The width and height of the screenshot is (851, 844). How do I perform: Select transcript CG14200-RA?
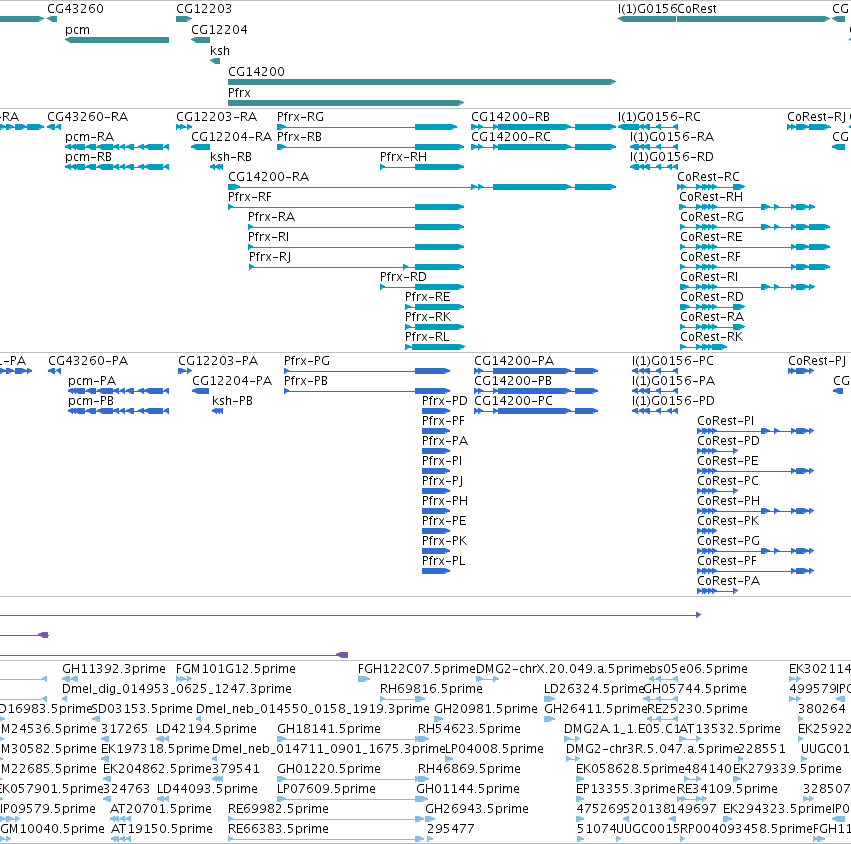coord(422,187)
